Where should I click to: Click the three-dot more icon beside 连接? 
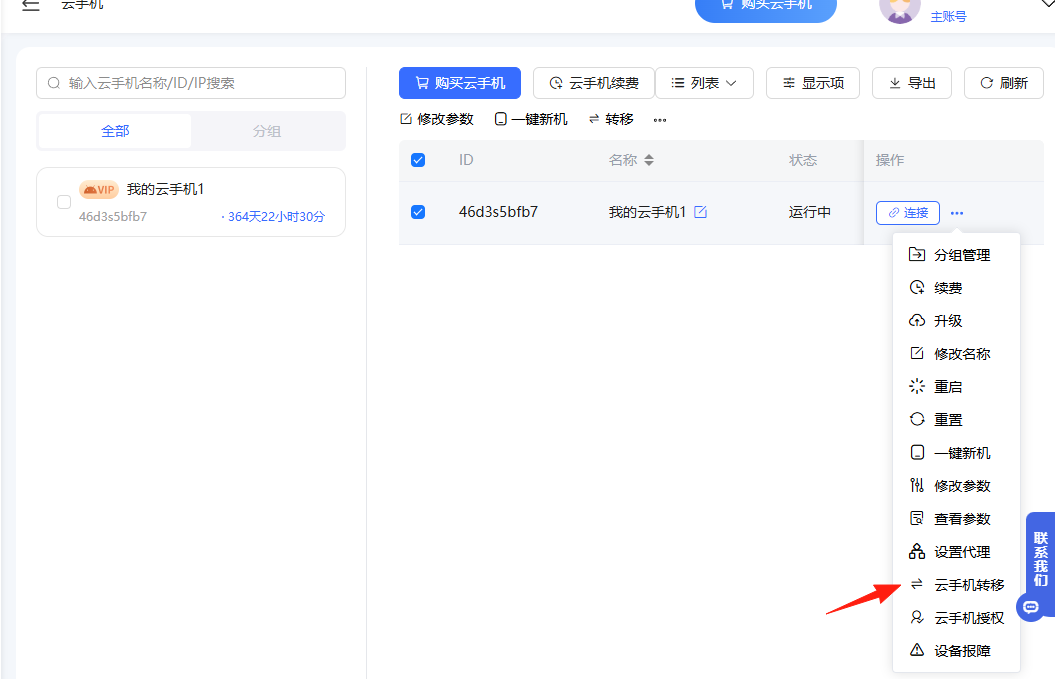click(957, 213)
